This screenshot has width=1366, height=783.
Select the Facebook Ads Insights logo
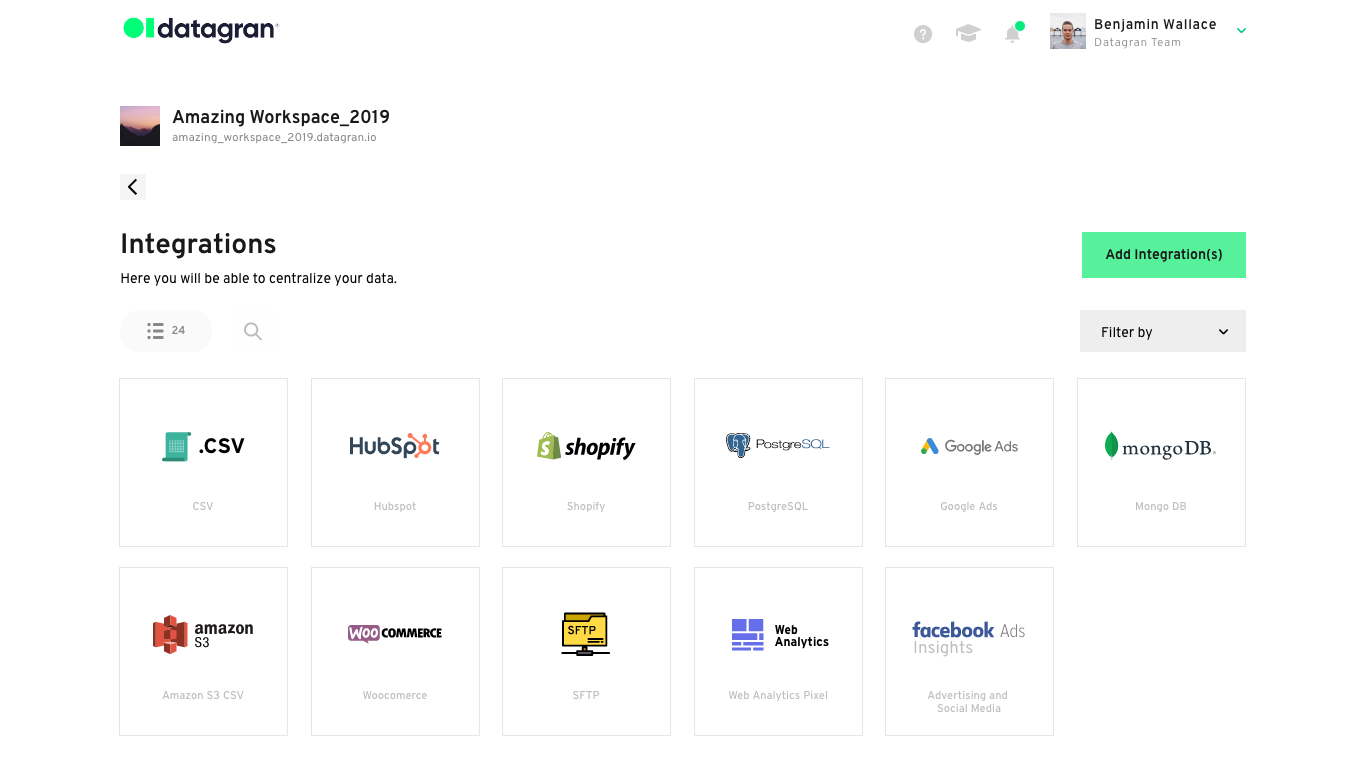969,637
